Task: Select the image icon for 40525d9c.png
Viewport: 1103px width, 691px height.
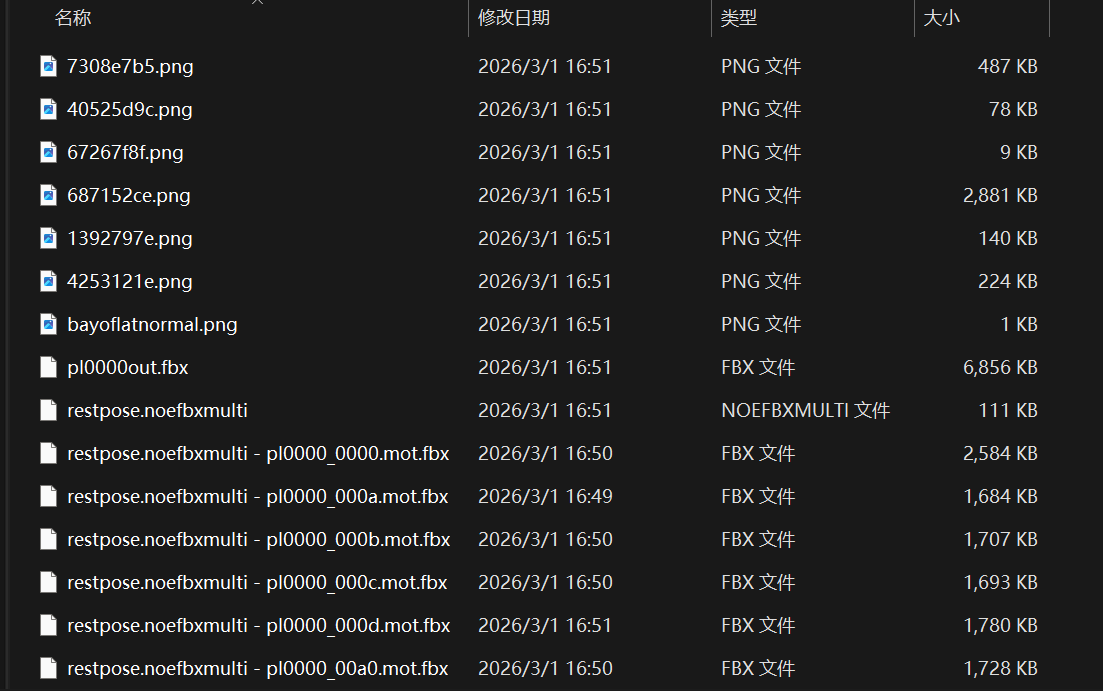Action: click(48, 110)
